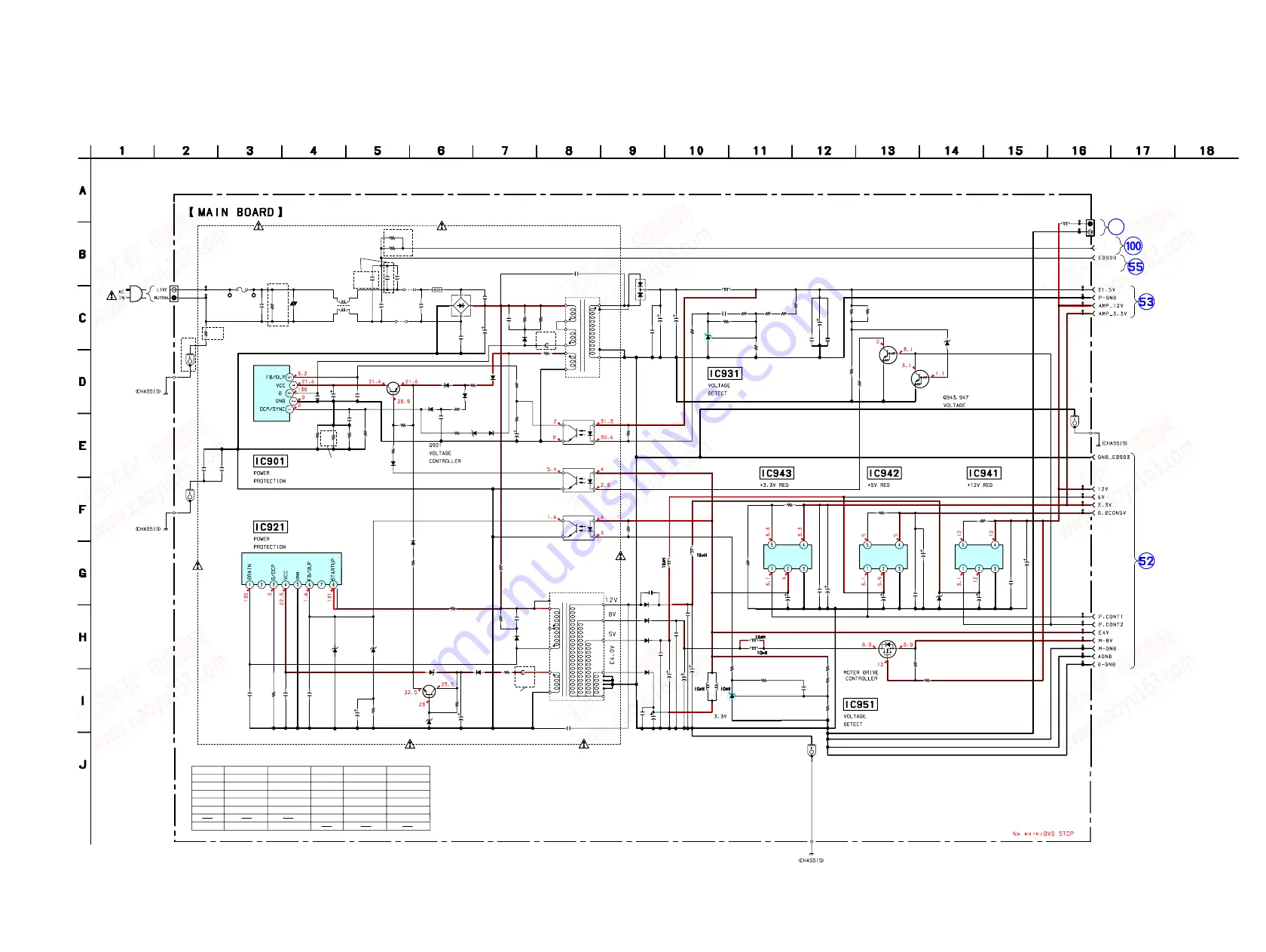The width and height of the screenshot is (1266, 952).
Task: Click row letter J in side ruler
Action: tap(83, 764)
